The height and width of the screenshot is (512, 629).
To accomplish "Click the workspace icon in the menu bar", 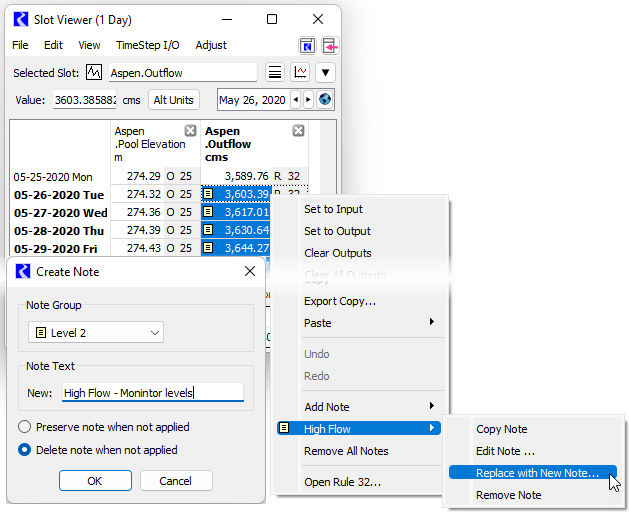I will click(x=307, y=45).
